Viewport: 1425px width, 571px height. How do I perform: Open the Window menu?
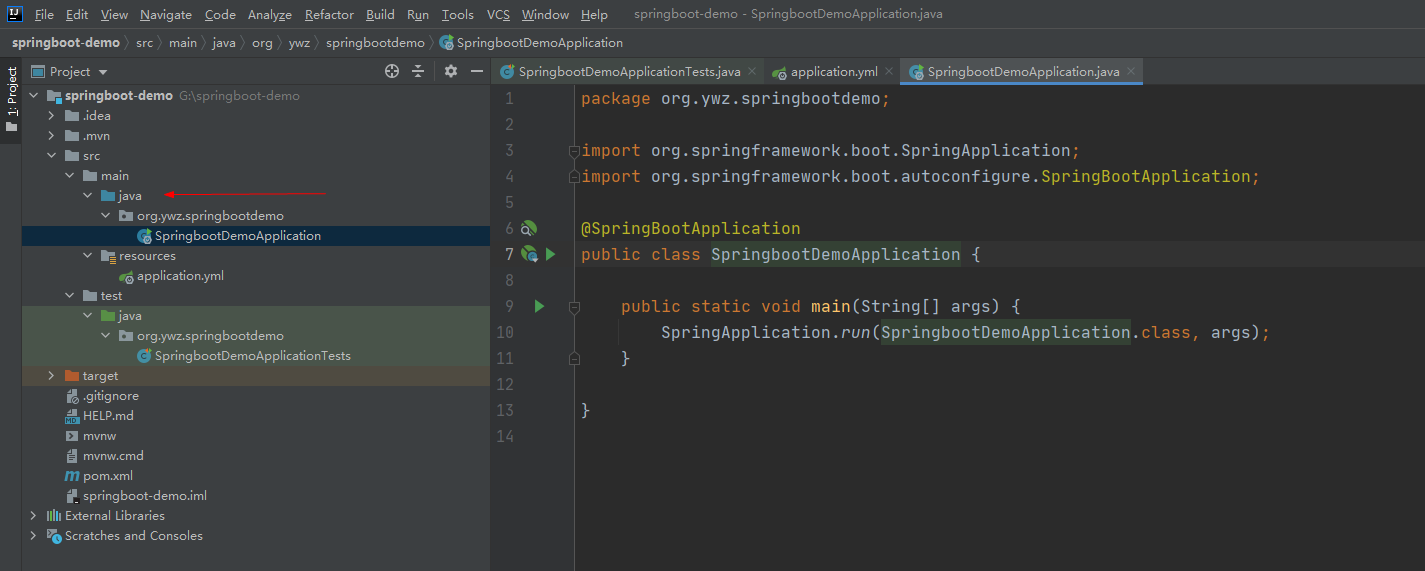(x=545, y=15)
